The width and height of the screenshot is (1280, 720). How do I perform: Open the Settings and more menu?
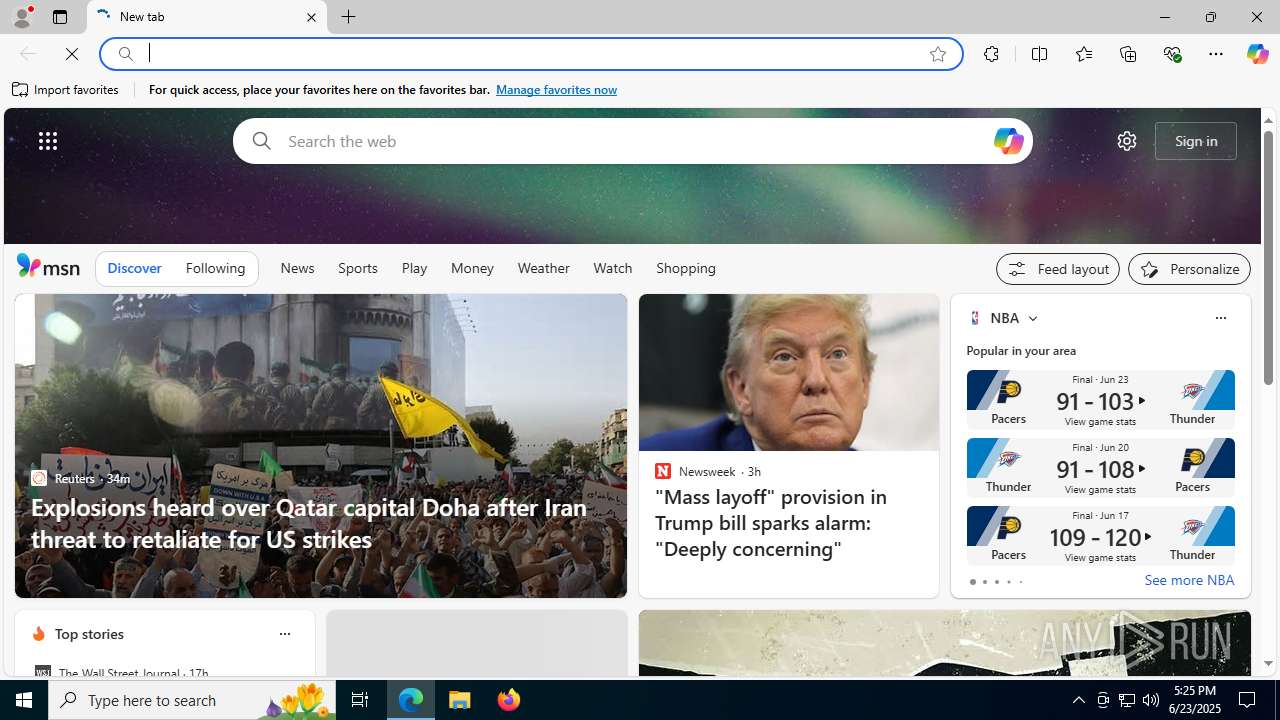click(1216, 54)
